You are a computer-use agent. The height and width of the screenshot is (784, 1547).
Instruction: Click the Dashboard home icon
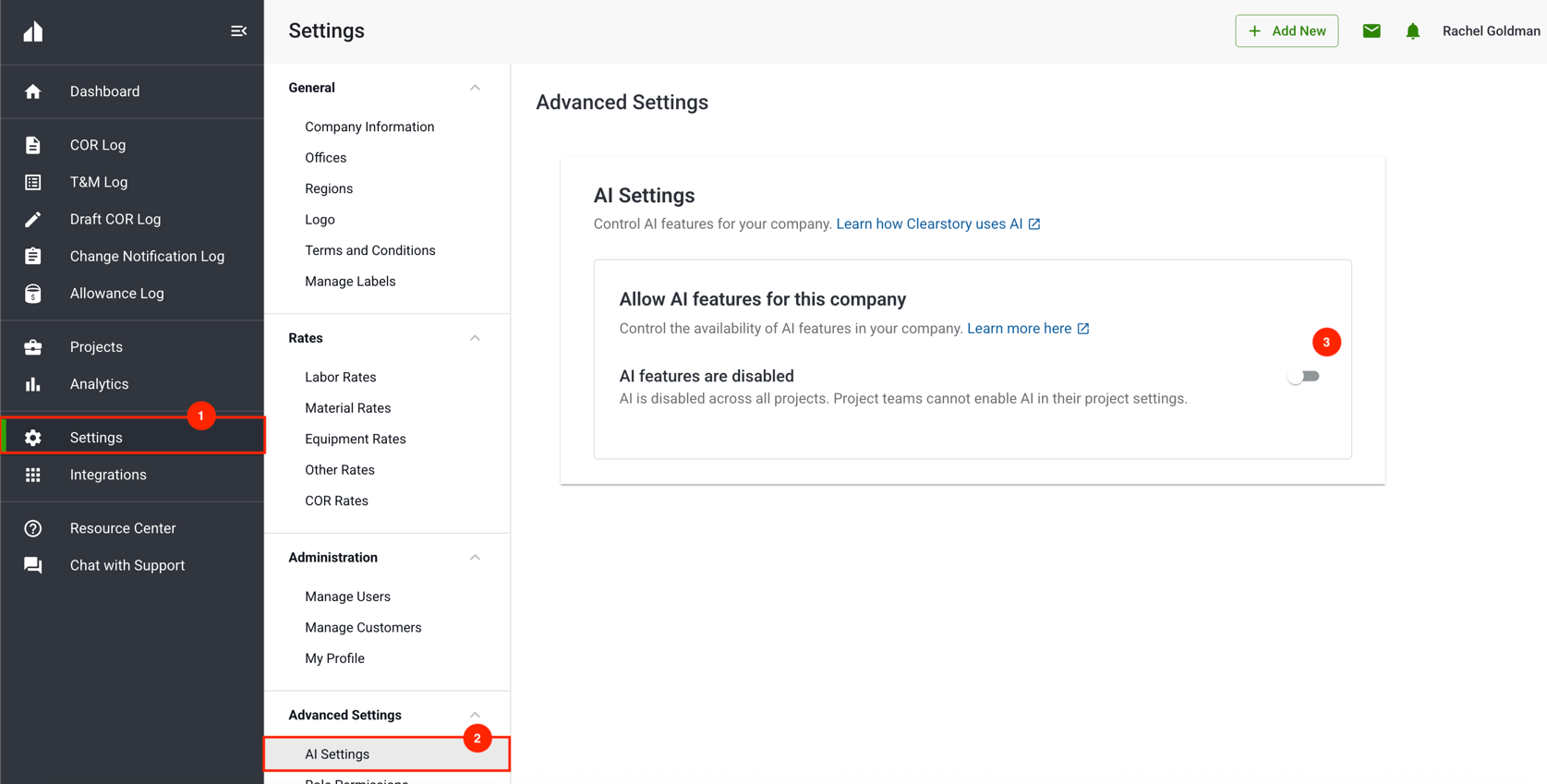point(33,91)
